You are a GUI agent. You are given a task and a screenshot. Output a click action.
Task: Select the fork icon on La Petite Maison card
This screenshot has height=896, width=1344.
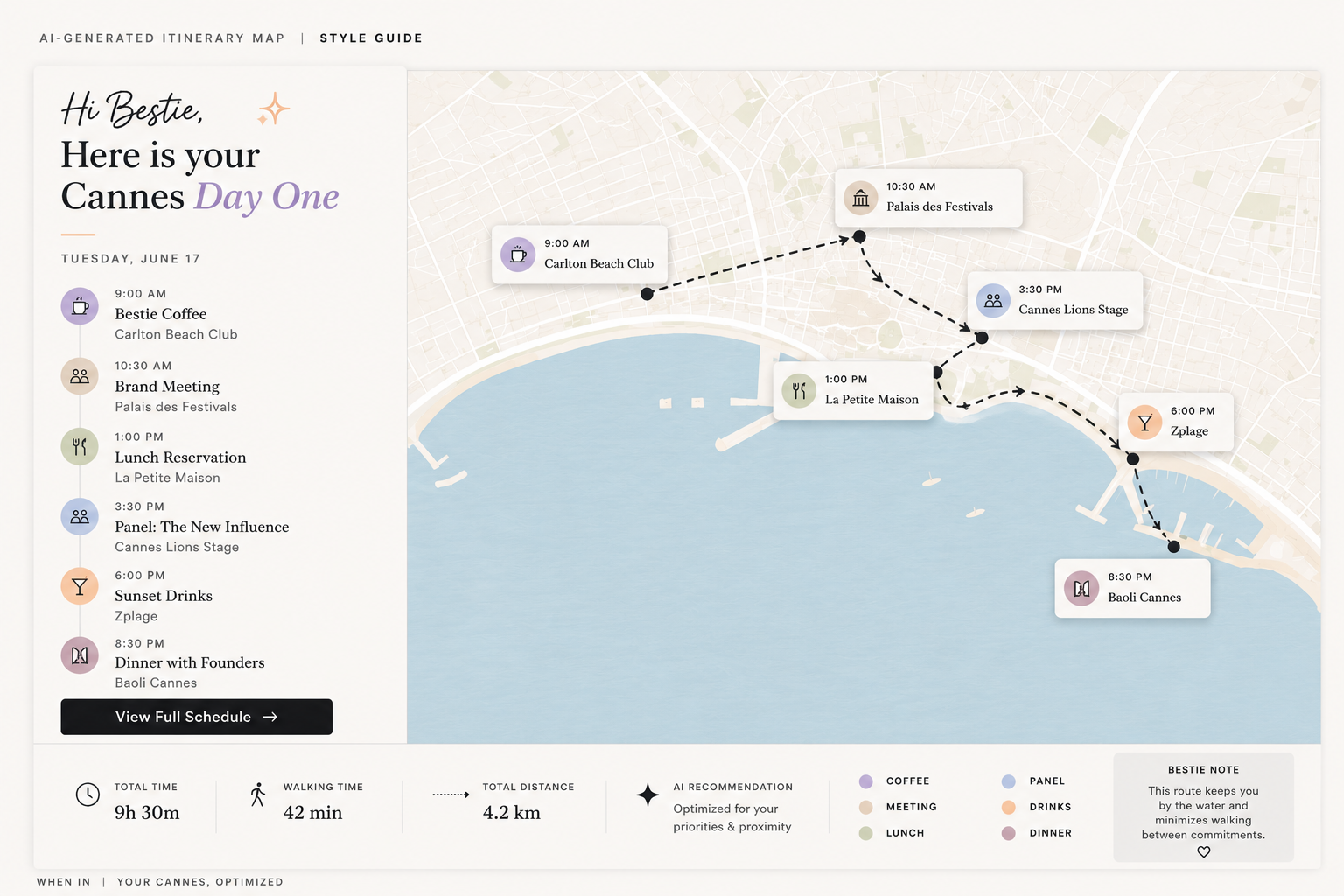(799, 391)
